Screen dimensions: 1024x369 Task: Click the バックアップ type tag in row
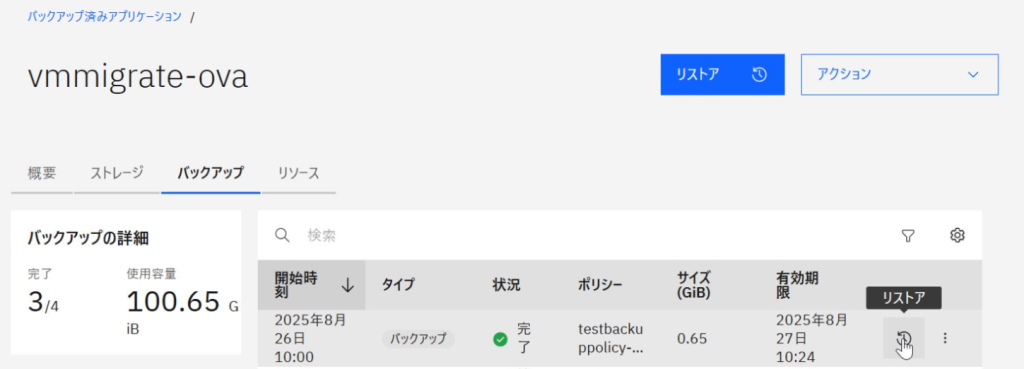(418, 339)
